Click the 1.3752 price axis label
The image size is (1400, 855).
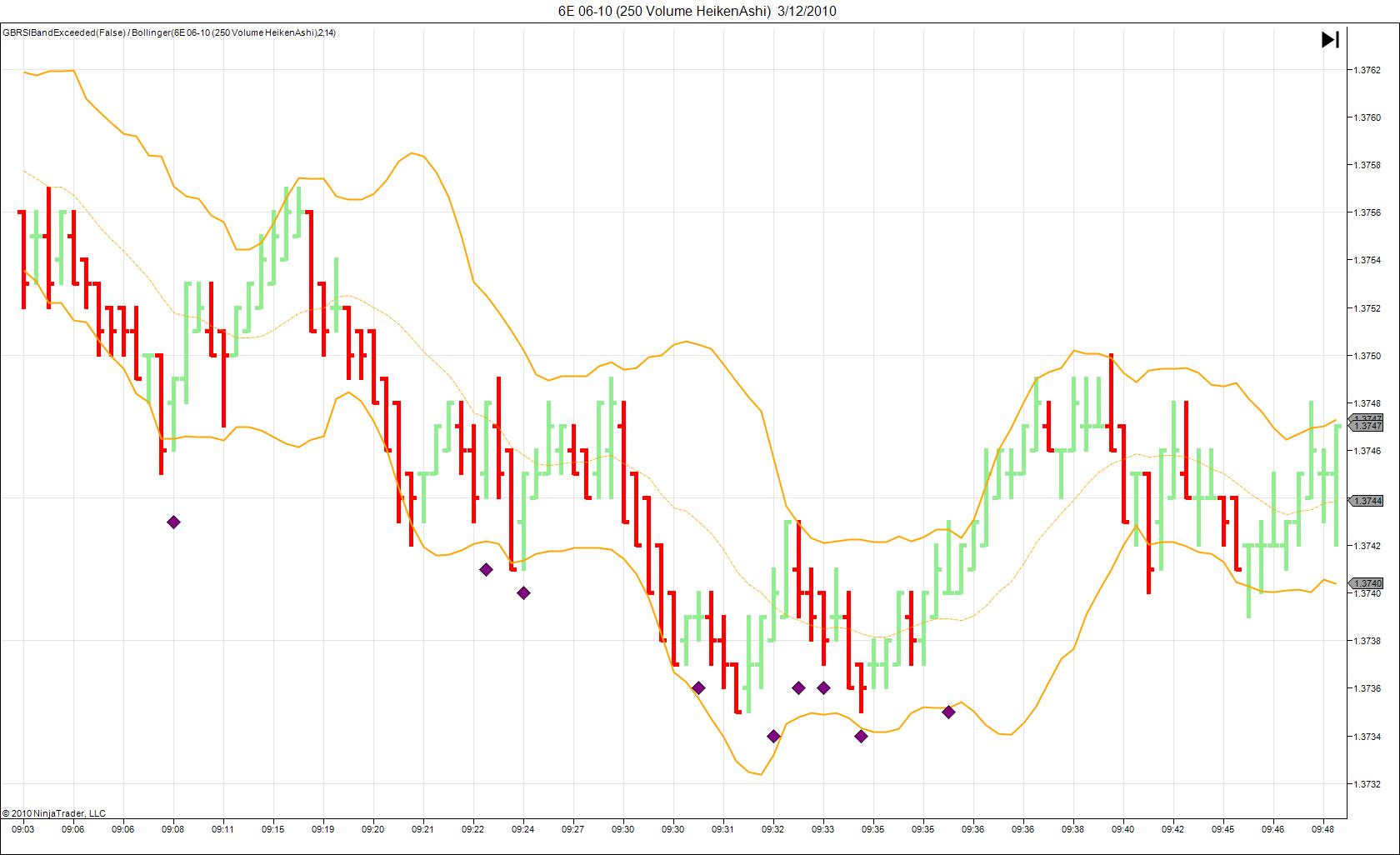[x=1367, y=308]
